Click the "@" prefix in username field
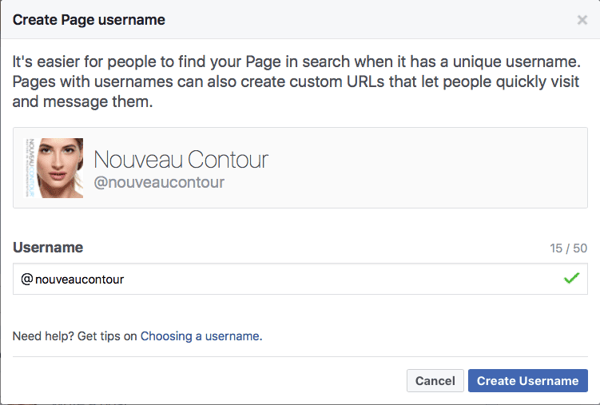The image size is (600, 405). pos(26,279)
